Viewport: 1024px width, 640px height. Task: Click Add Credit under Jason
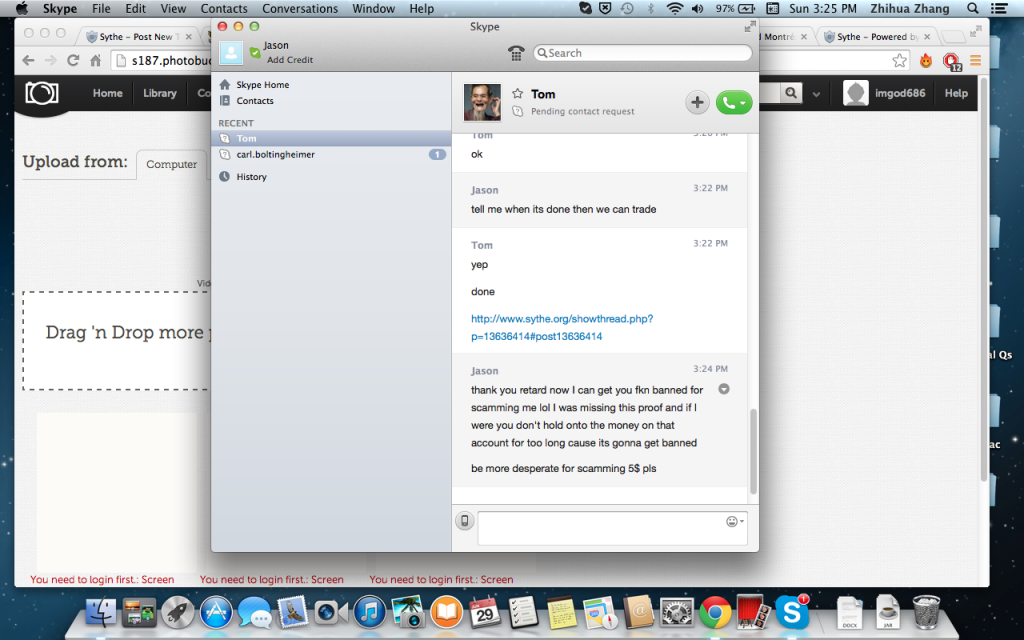pyautogui.click(x=290, y=59)
